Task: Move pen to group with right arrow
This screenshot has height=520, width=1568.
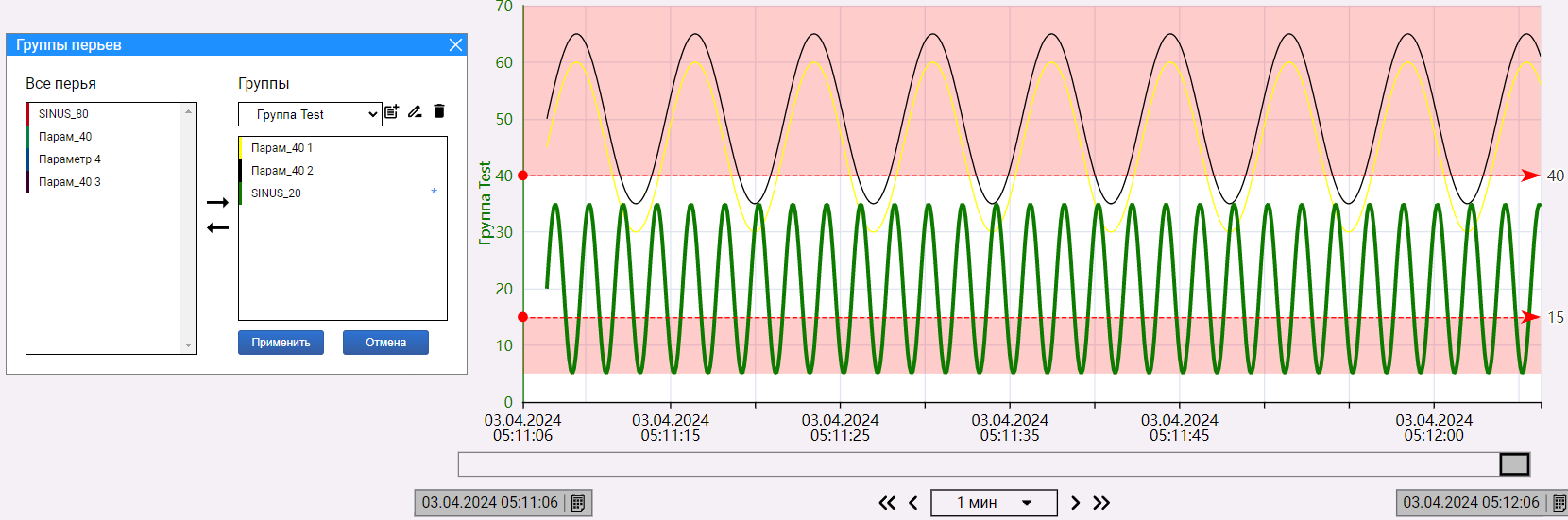Action: coord(218,202)
